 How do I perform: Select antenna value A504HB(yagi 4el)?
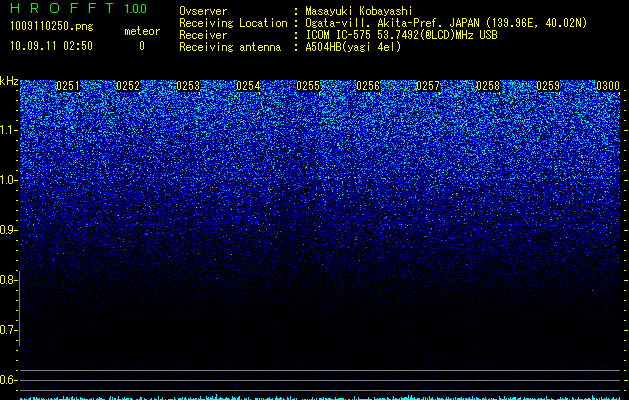pyautogui.click(x=353, y=47)
